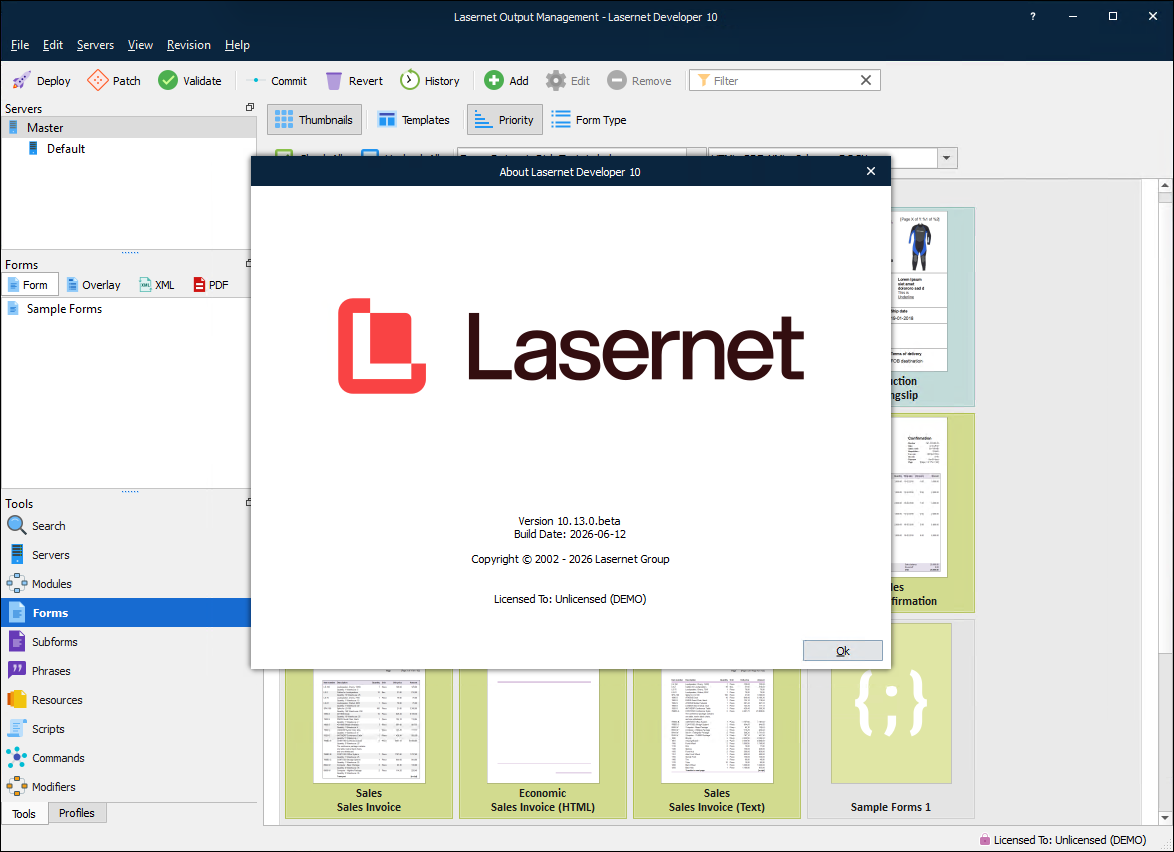Click the vertical scrollbar down arrow
The image size is (1174, 852).
point(1165,818)
